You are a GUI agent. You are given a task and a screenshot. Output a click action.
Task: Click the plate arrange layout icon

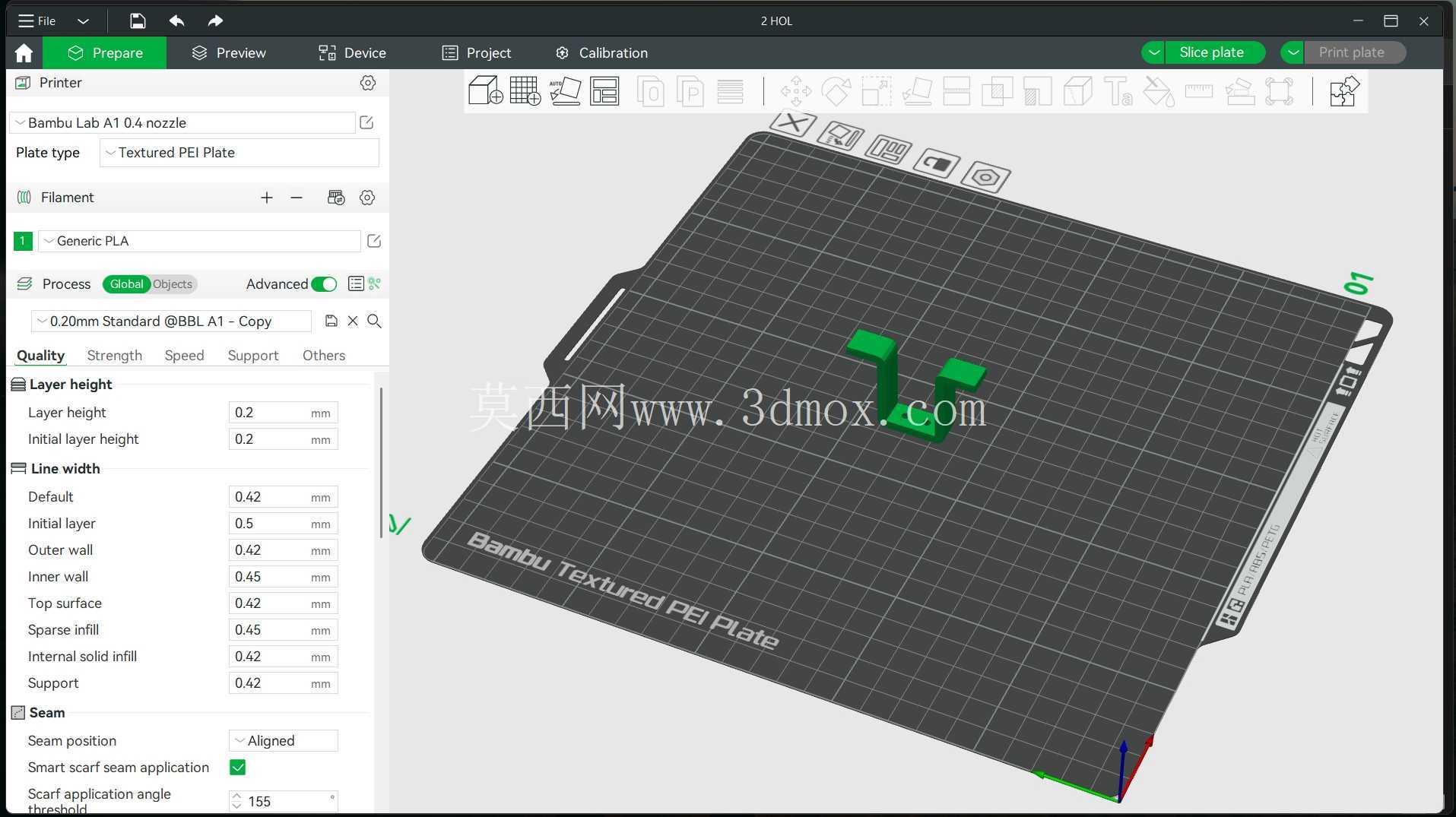[x=889, y=149]
